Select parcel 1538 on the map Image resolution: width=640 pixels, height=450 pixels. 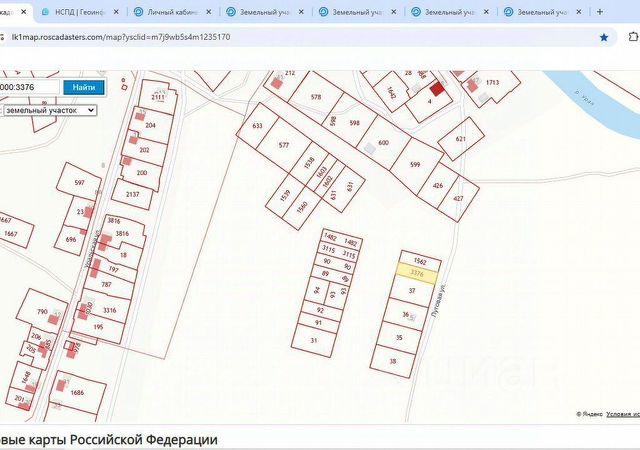(x=310, y=164)
